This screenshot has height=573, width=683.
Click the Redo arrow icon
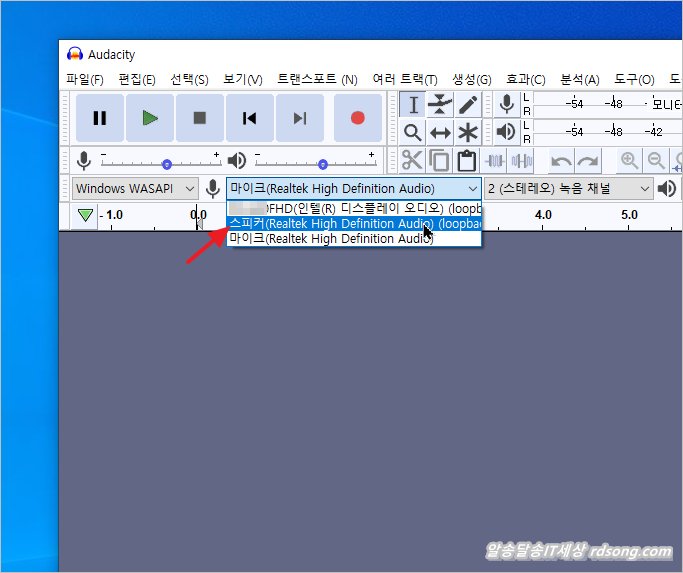(x=588, y=161)
